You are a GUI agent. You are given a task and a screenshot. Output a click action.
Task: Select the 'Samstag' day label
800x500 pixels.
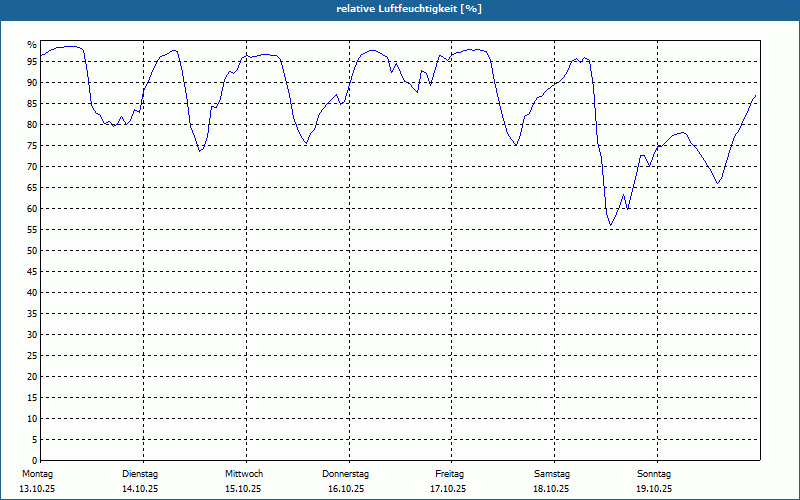552,474
